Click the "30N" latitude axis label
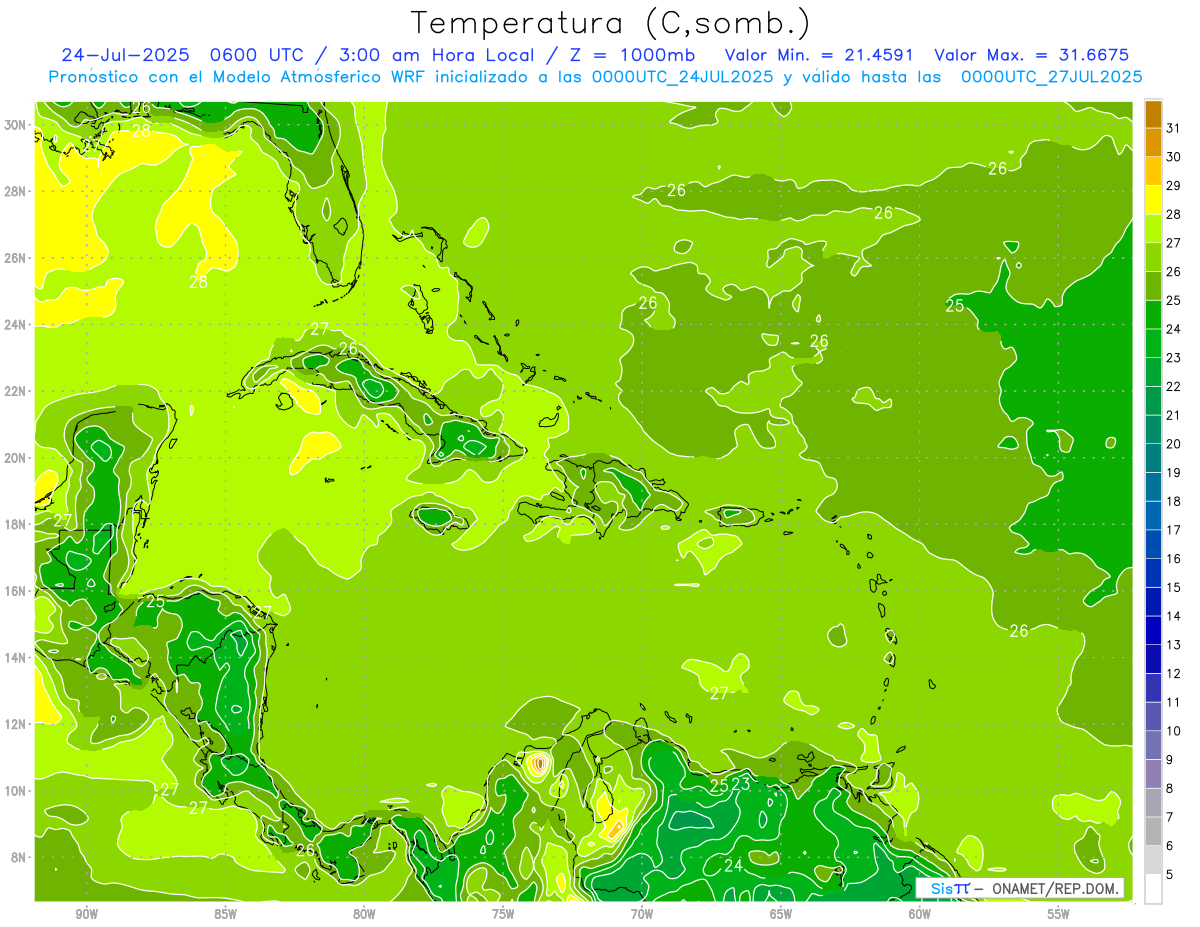This screenshot has width=1200, height=927. (16, 125)
